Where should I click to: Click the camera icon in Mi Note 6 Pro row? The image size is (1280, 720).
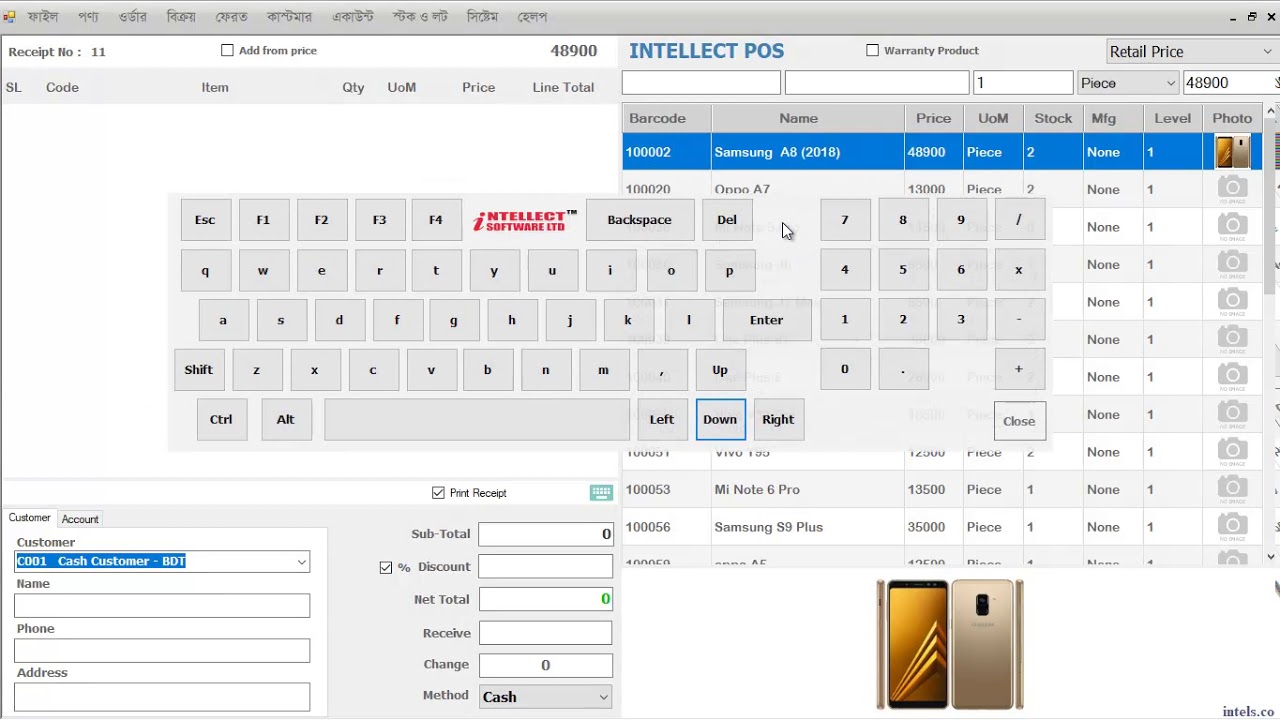tap(1232, 489)
